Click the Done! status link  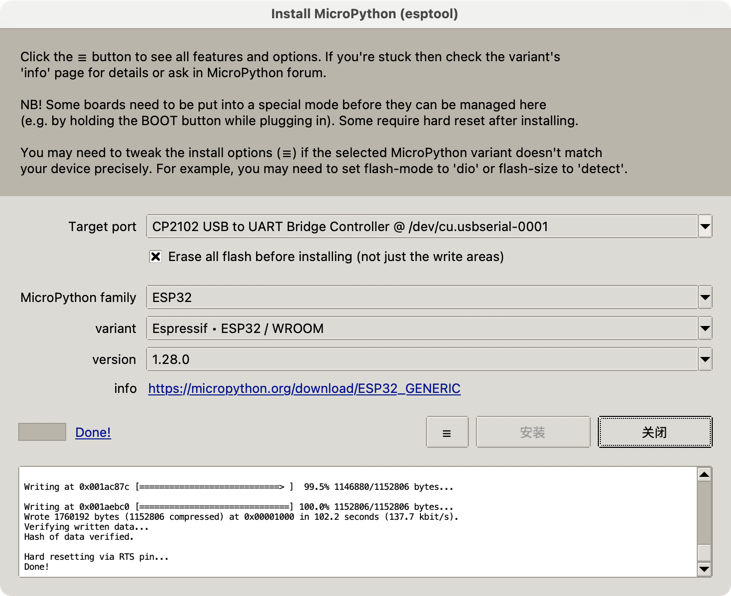[x=93, y=432]
